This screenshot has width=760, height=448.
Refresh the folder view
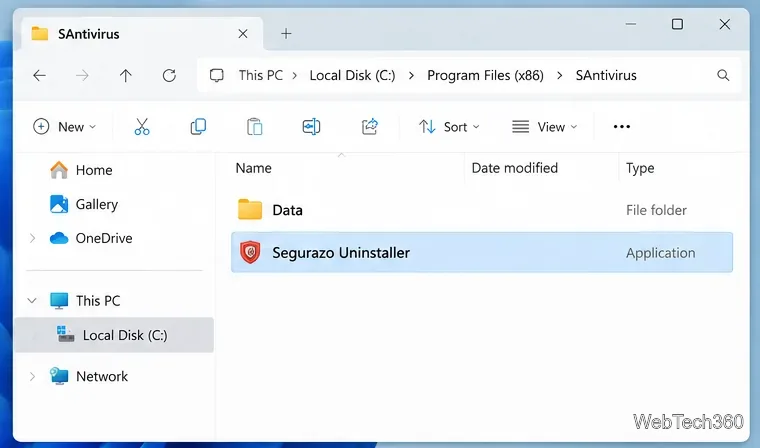coord(169,75)
